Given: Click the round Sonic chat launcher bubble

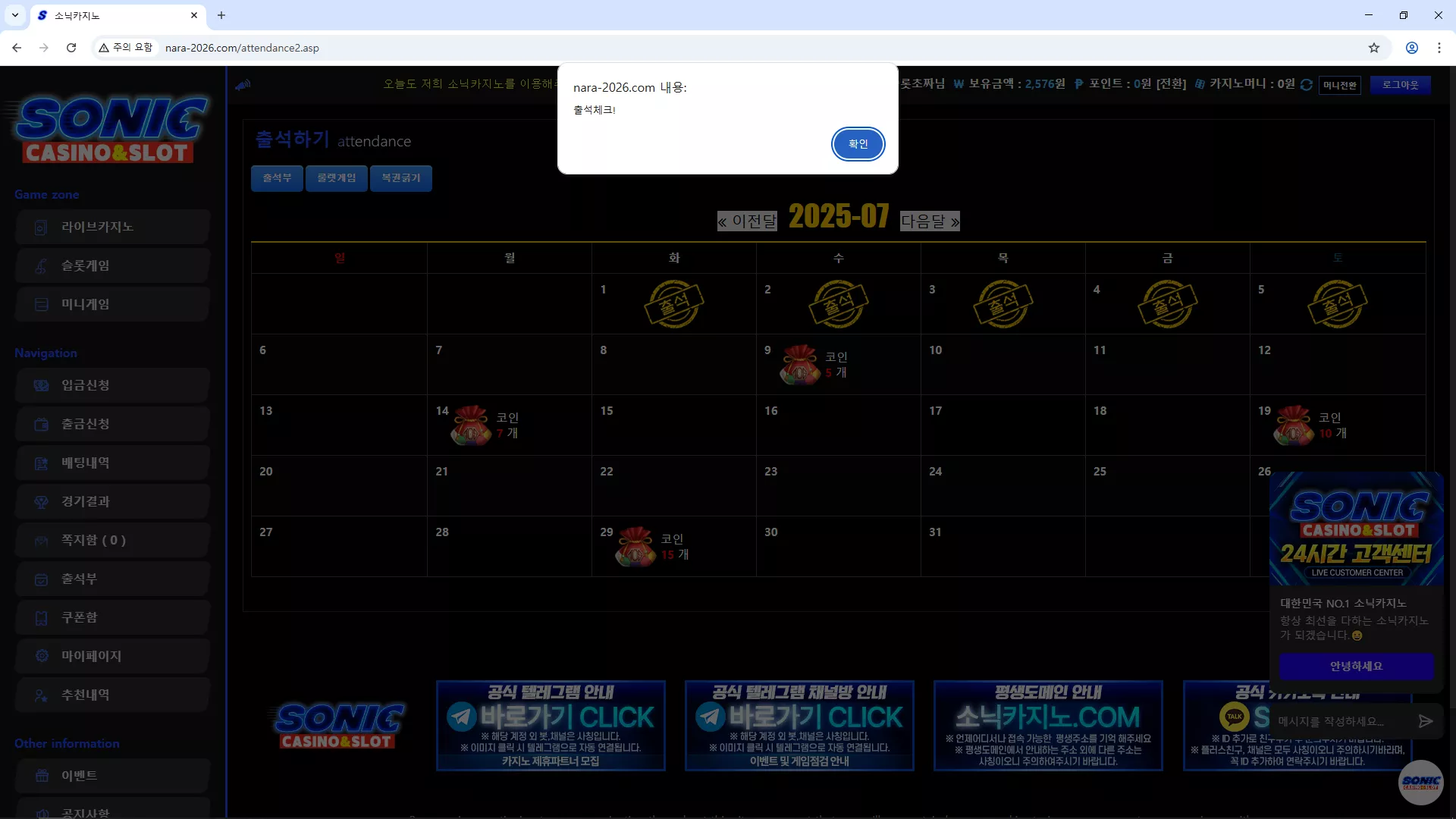Looking at the screenshot, I should coord(1421,783).
